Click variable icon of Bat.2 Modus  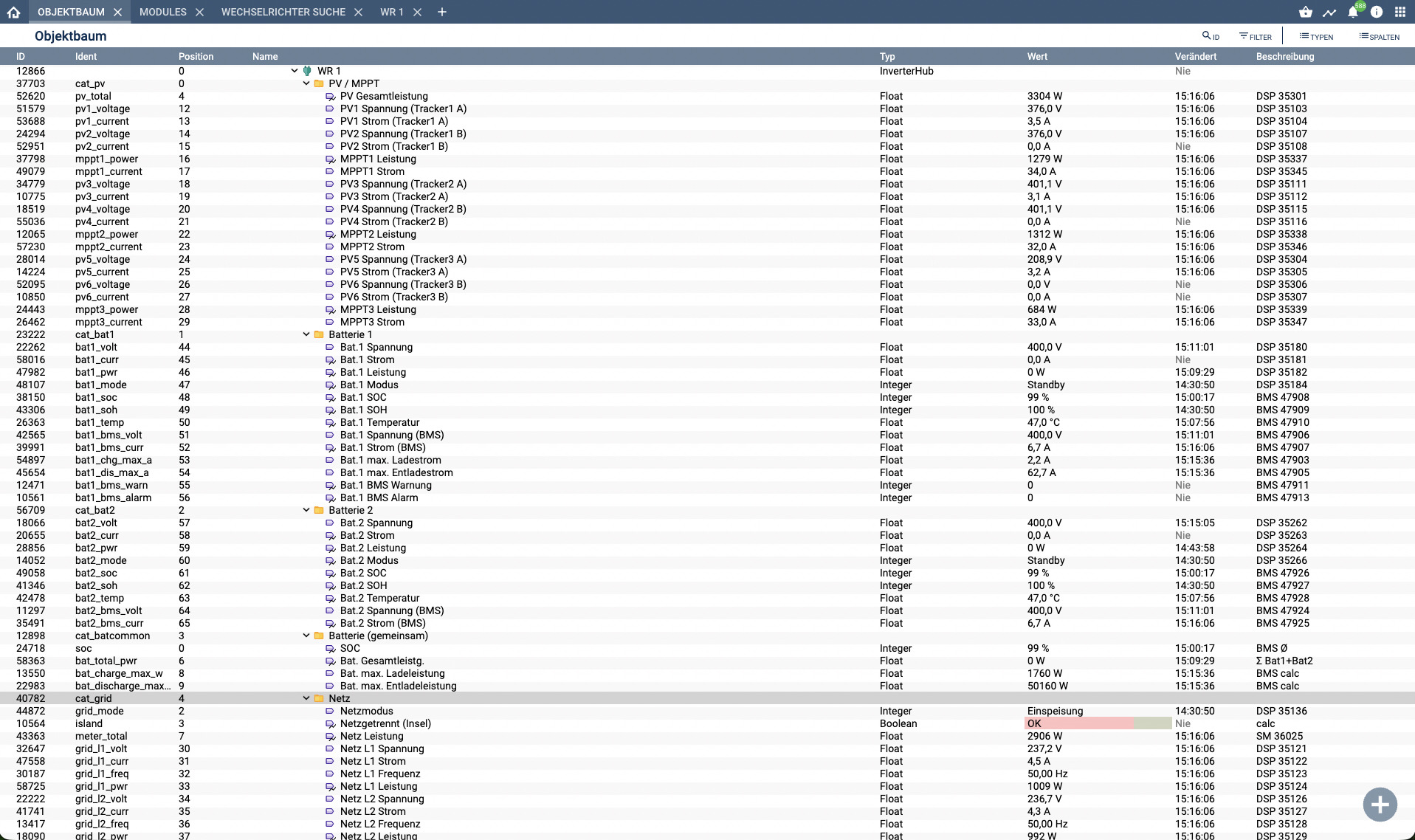(x=330, y=561)
